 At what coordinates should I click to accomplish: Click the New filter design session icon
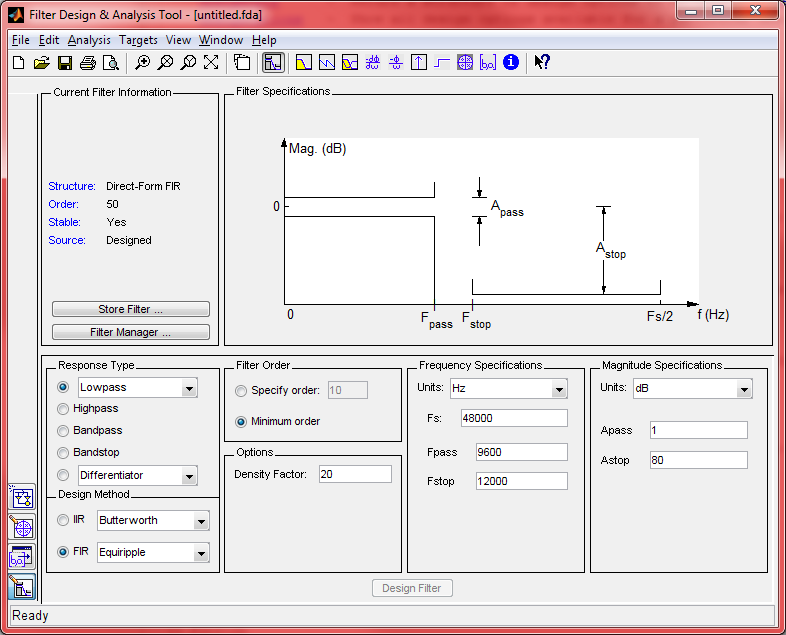point(19,63)
